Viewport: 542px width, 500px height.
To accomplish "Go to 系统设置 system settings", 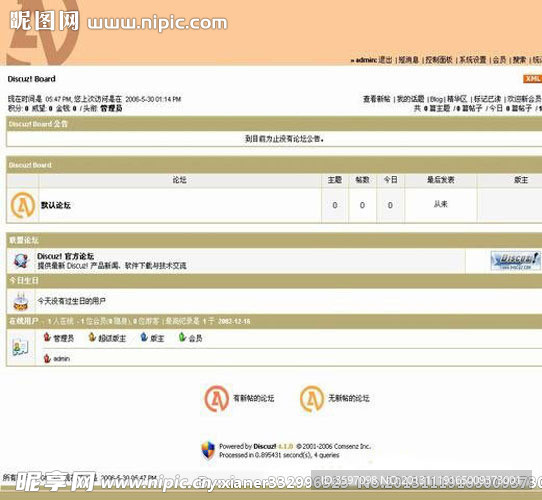I will pos(473,60).
